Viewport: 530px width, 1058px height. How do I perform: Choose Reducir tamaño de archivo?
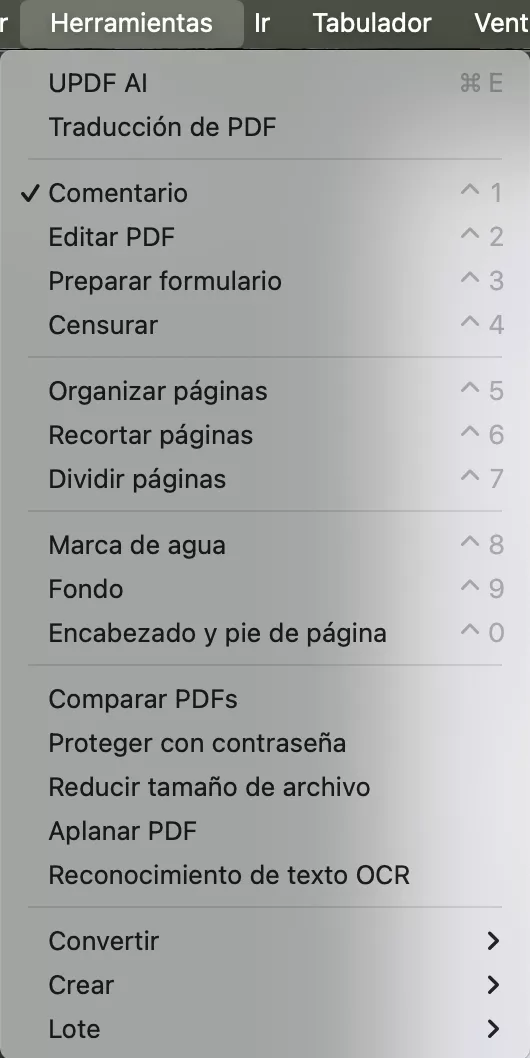265,787
